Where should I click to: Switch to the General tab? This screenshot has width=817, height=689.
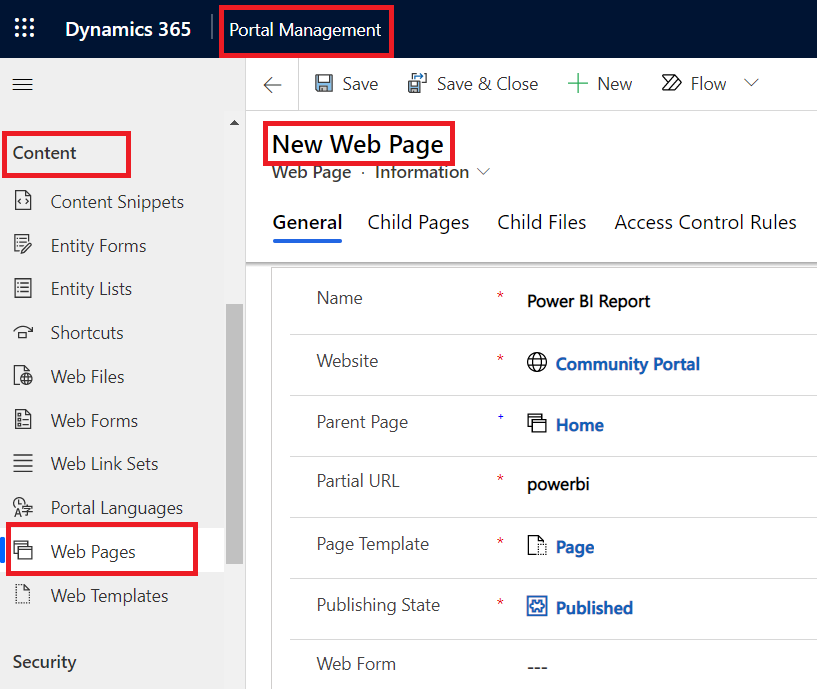pos(307,223)
